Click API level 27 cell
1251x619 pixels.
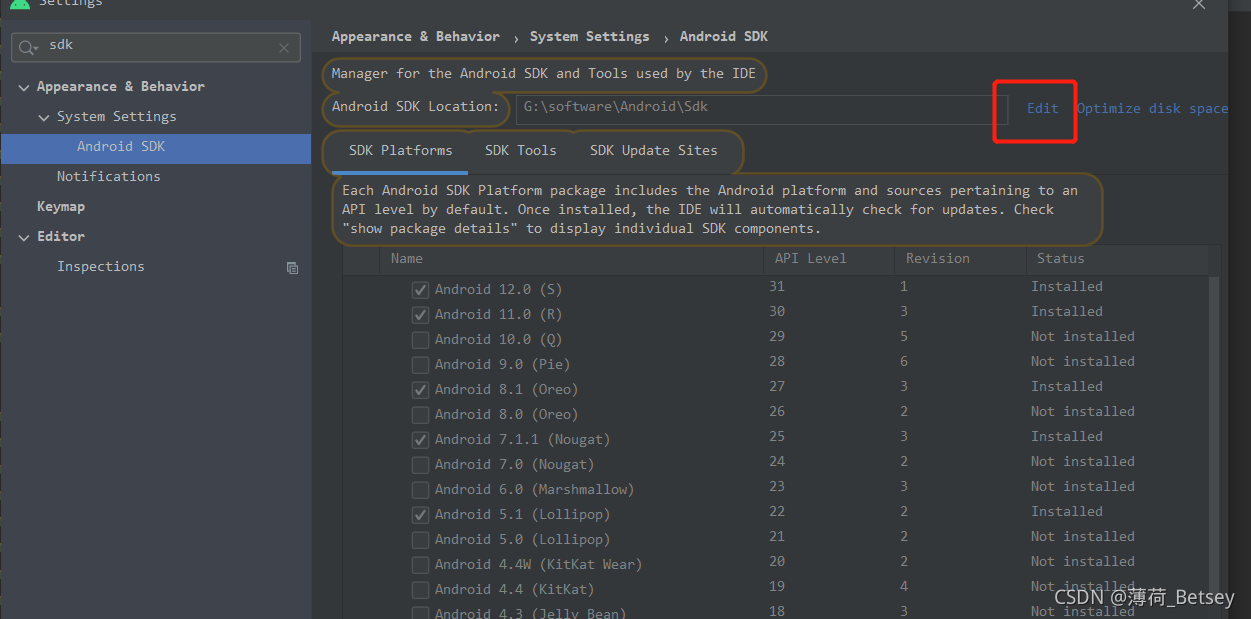[777, 387]
